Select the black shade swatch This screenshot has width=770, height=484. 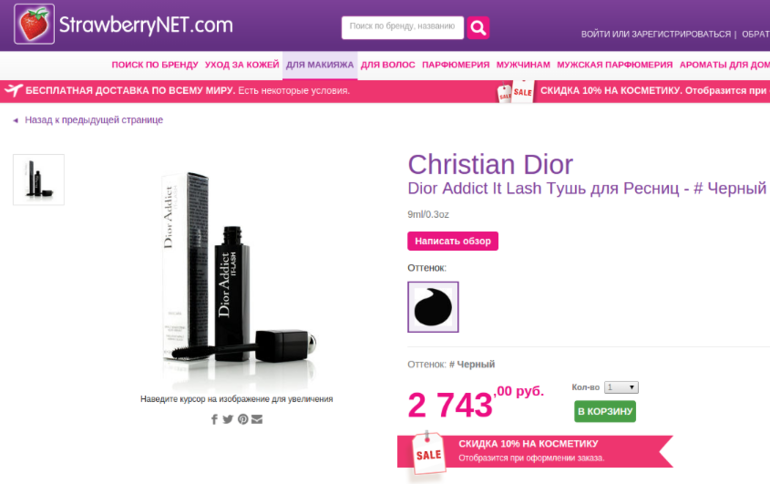click(x=433, y=307)
